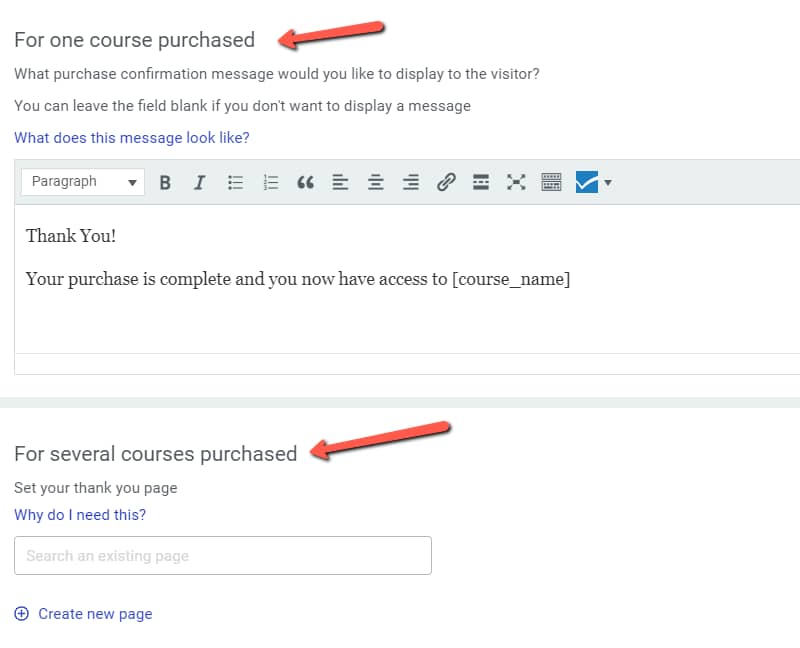Image resolution: width=800 pixels, height=648 pixels.
Task: Click the plus icon next to Create new page
Action: coord(21,613)
